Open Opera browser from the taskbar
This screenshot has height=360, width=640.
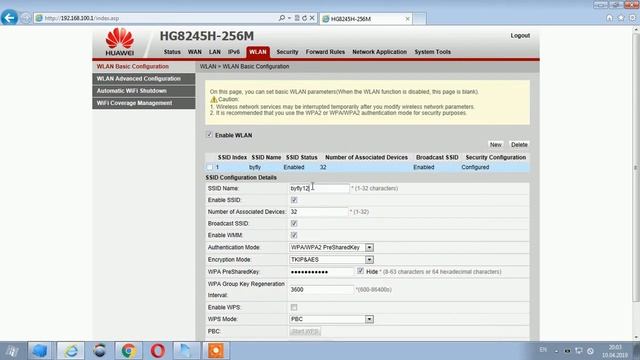[x=158, y=351]
